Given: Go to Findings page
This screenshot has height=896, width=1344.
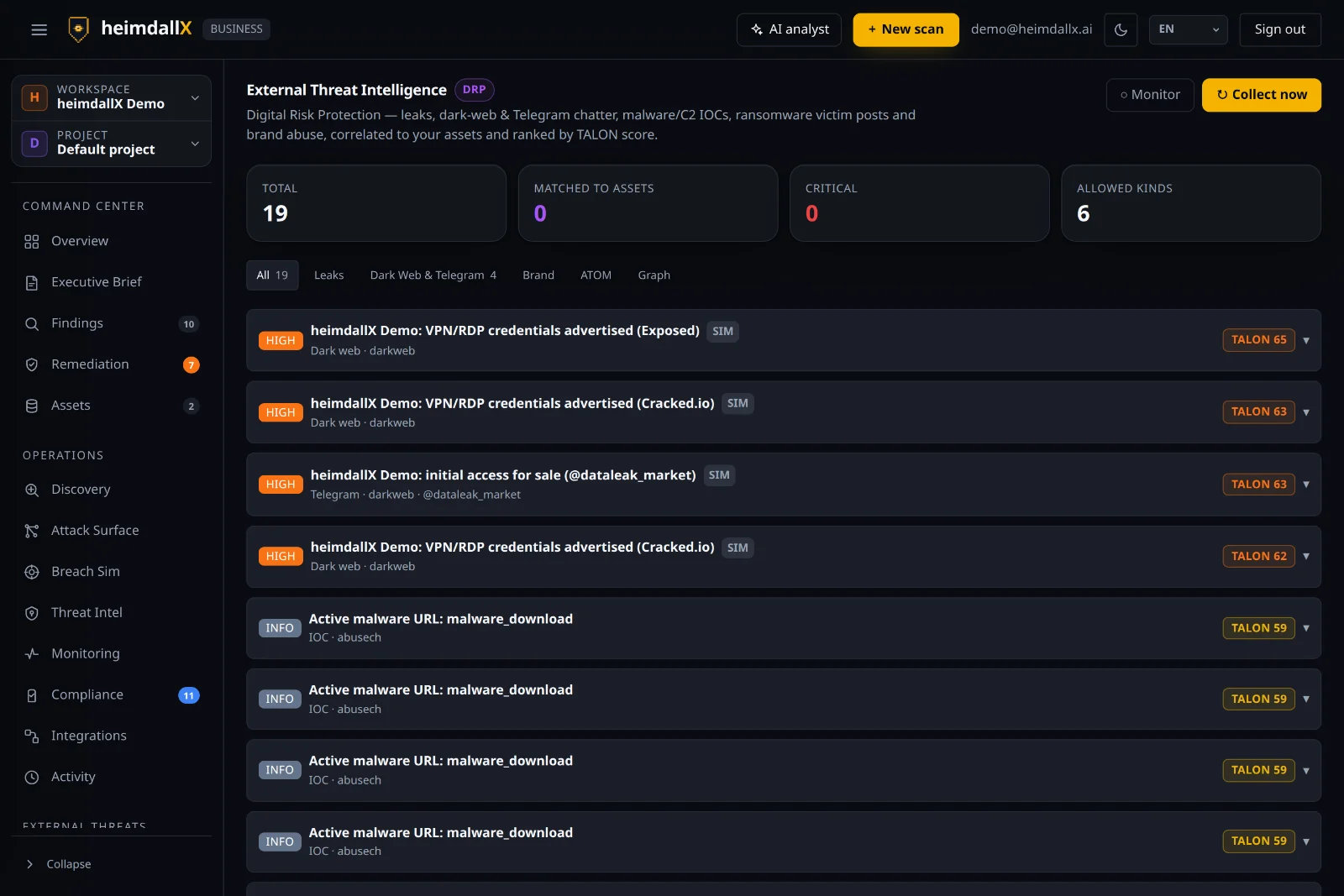Looking at the screenshot, I should click(x=111, y=324).
